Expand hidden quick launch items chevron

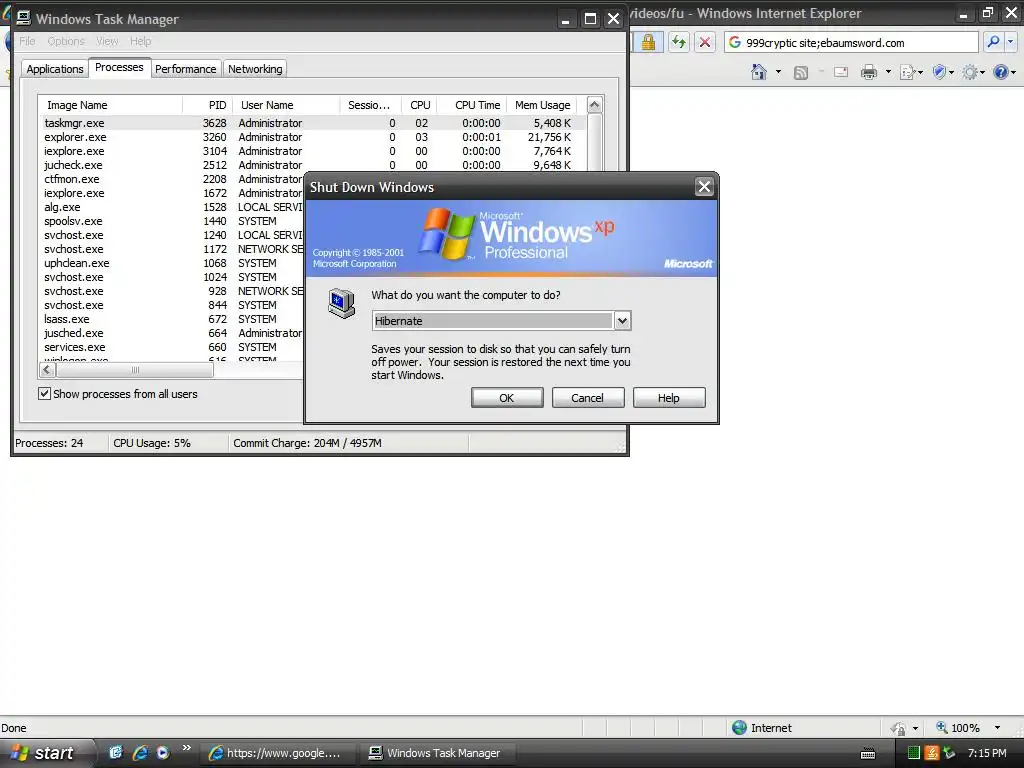[187, 748]
